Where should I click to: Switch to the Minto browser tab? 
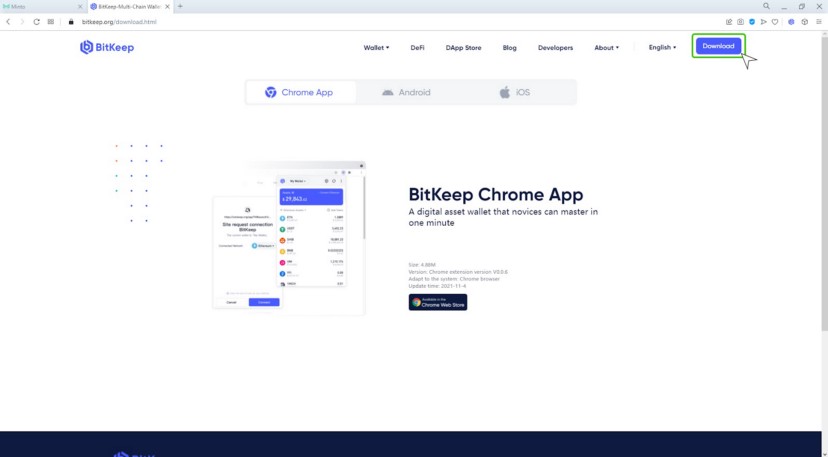[x=40, y=6]
